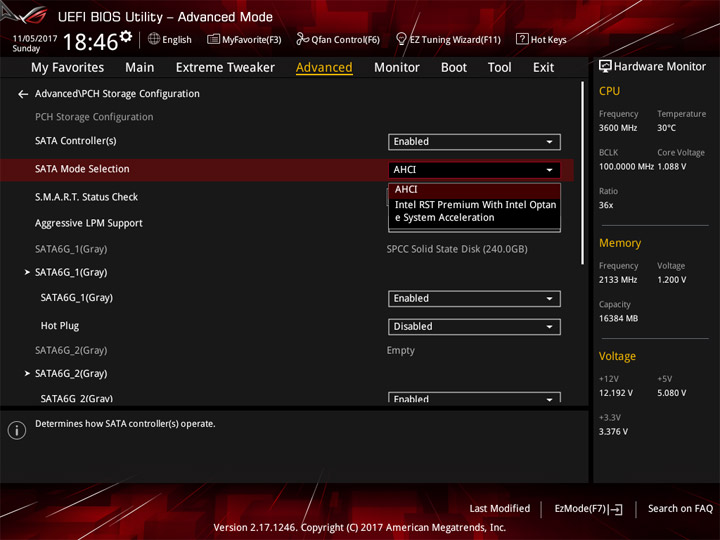
Task: Click the Hardware Monitor display icon
Action: (x=605, y=67)
